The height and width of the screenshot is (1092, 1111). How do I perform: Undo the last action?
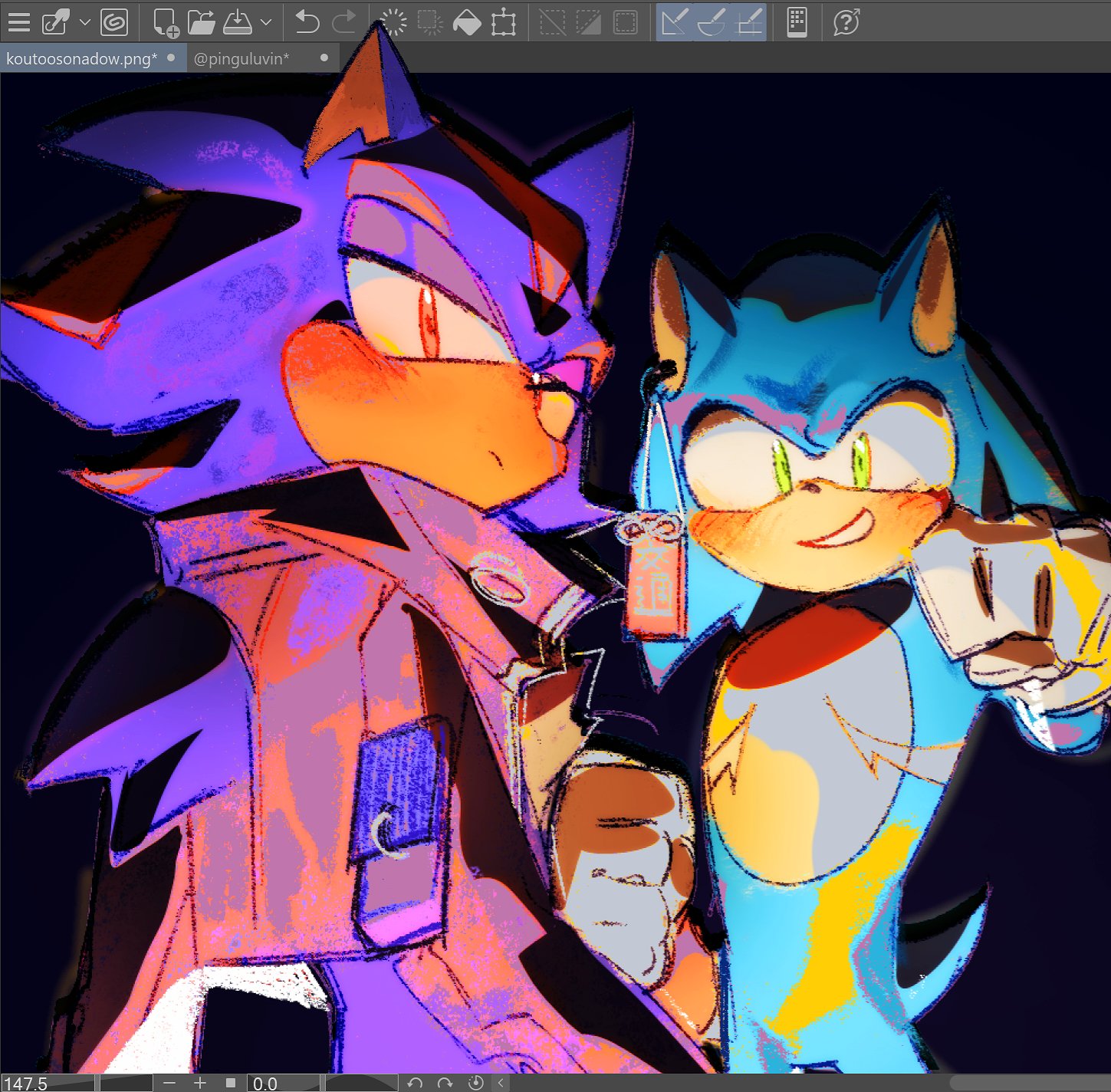(307, 22)
